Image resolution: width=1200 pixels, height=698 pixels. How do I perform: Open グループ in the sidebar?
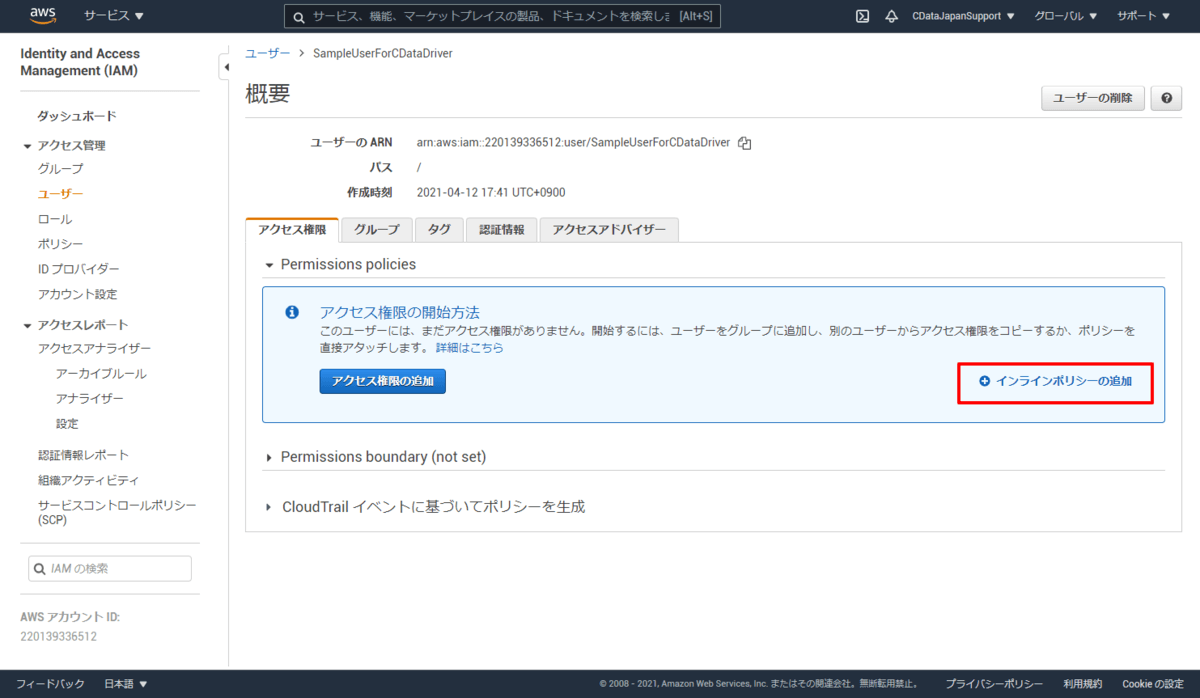[x=60, y=169]
